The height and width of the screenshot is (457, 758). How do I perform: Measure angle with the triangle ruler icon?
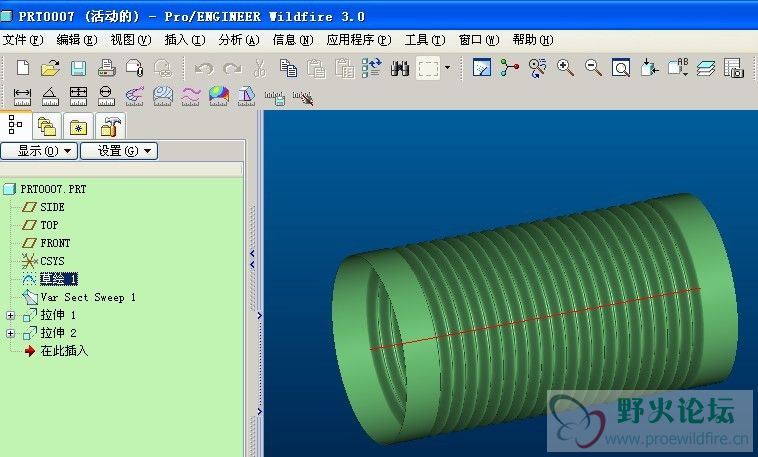click(50, 96)
